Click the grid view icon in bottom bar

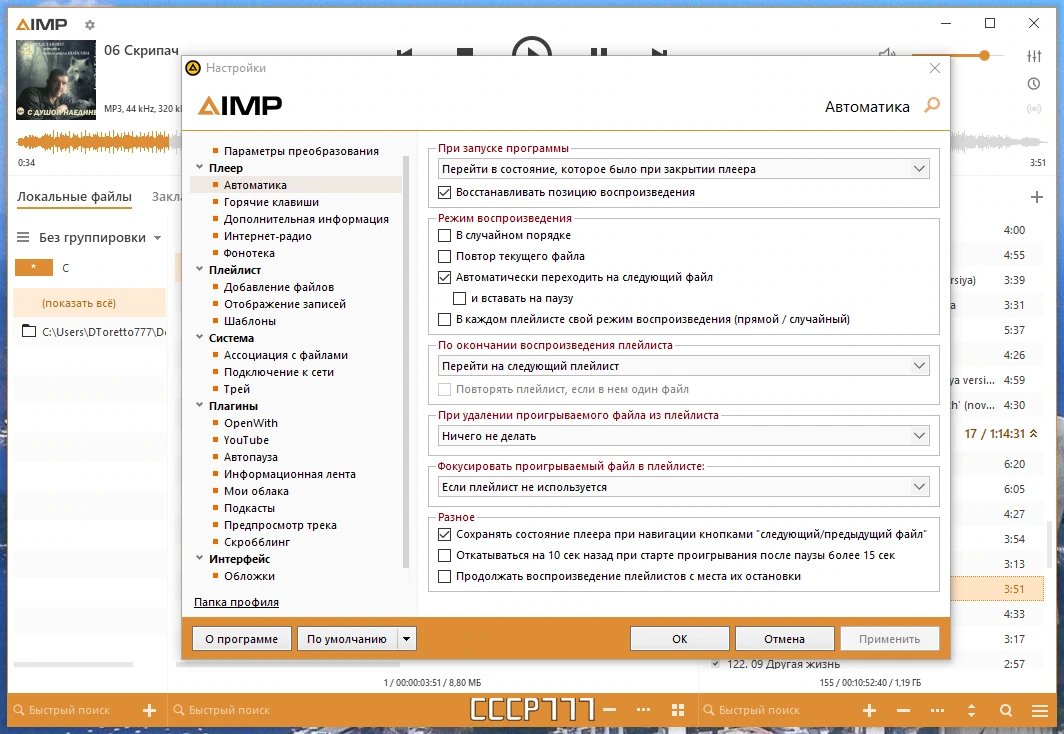click(x=677, y=710)
